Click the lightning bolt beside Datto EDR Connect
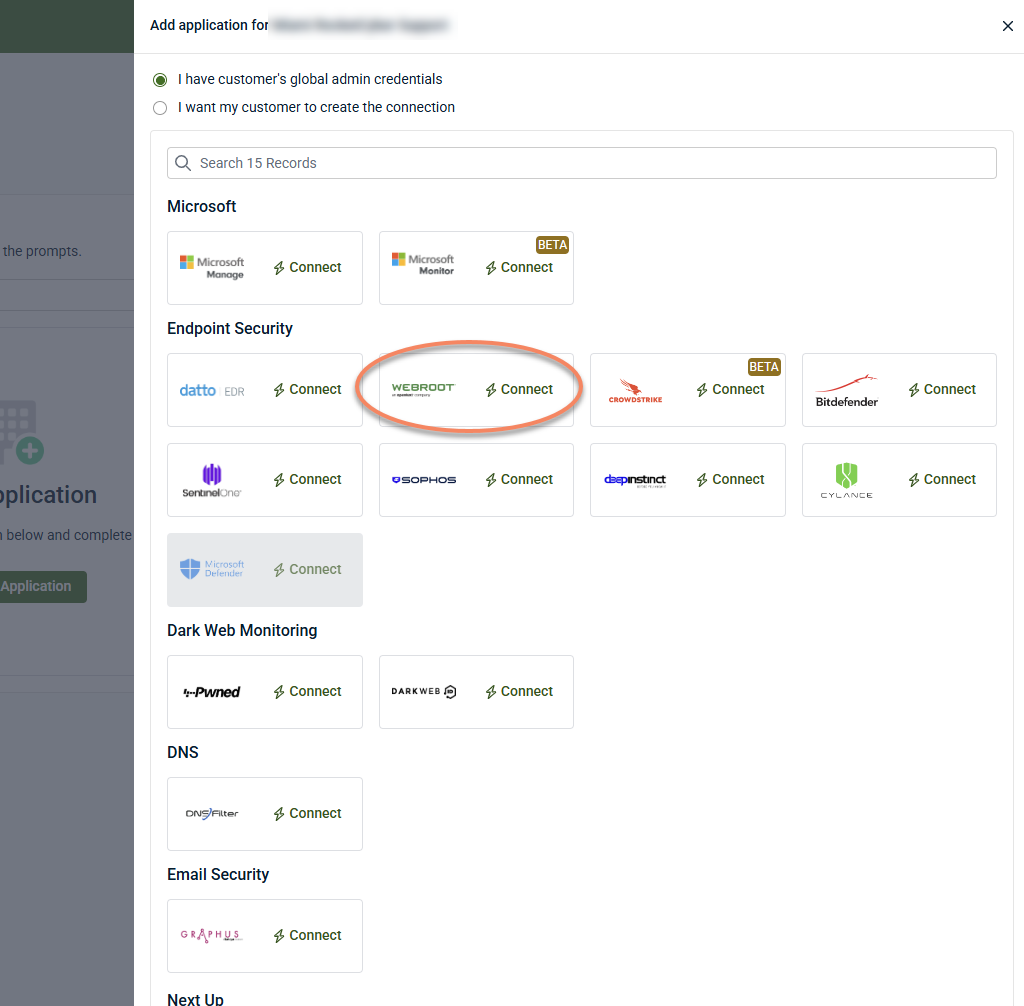The image size is (1024, 1006). pyautogui.click(x=279, y=390)
